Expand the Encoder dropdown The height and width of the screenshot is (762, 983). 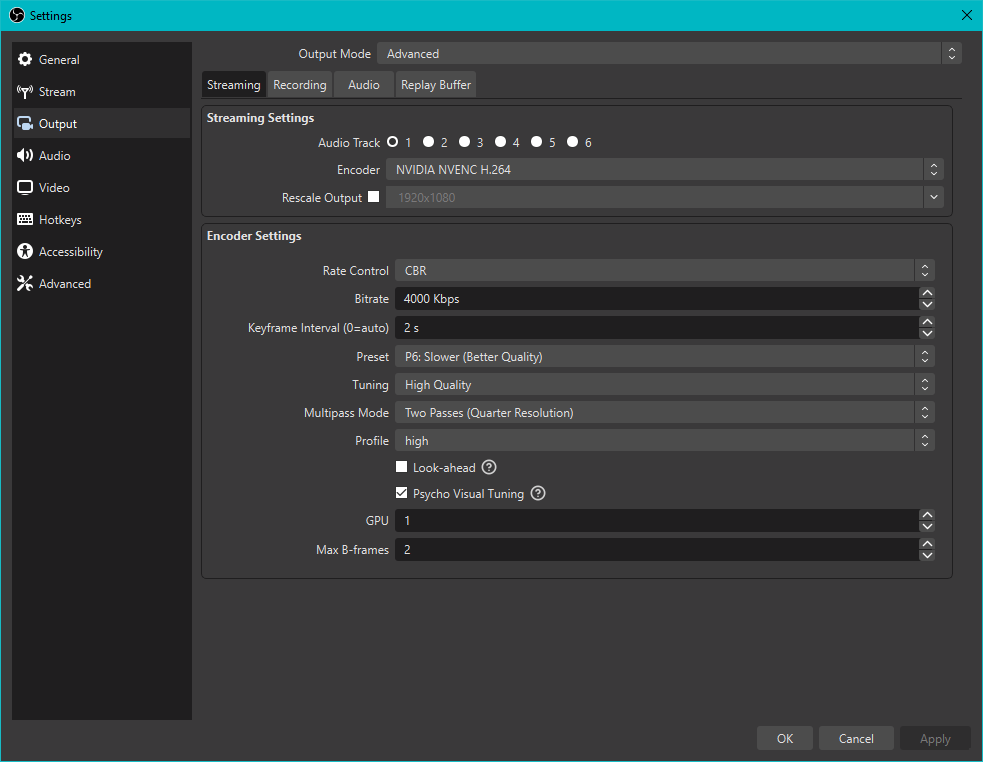tap(664, 170)
